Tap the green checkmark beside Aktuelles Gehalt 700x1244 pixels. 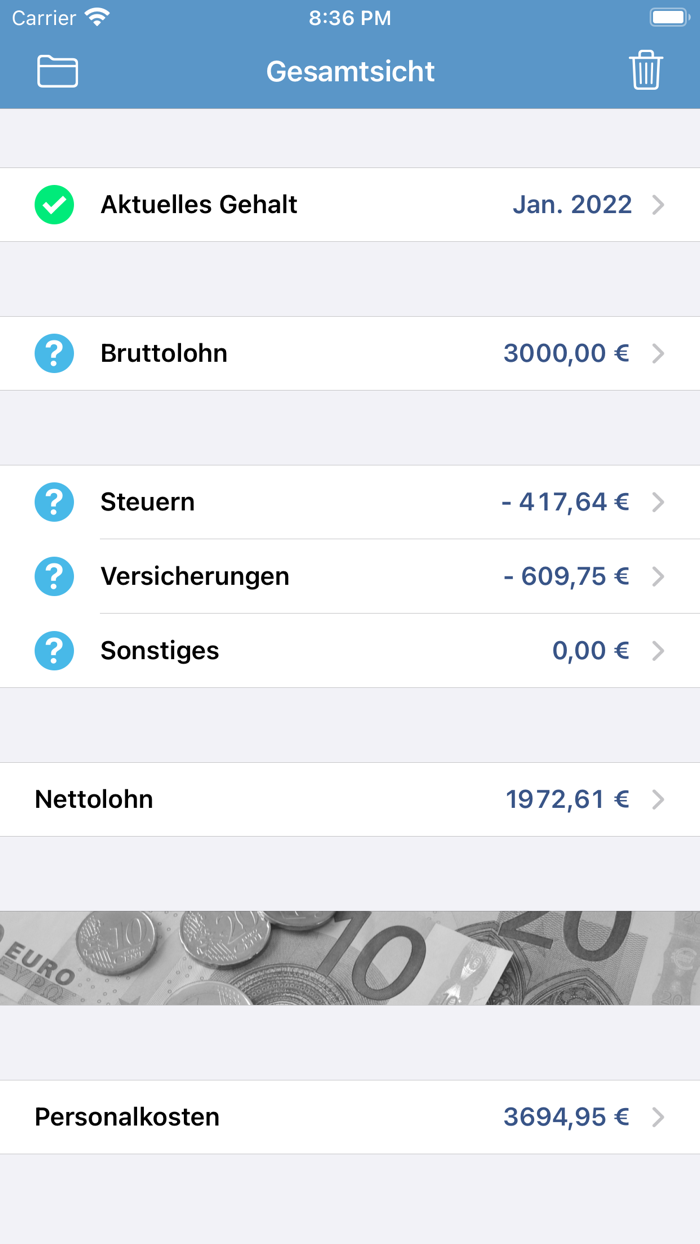[54, 204]
